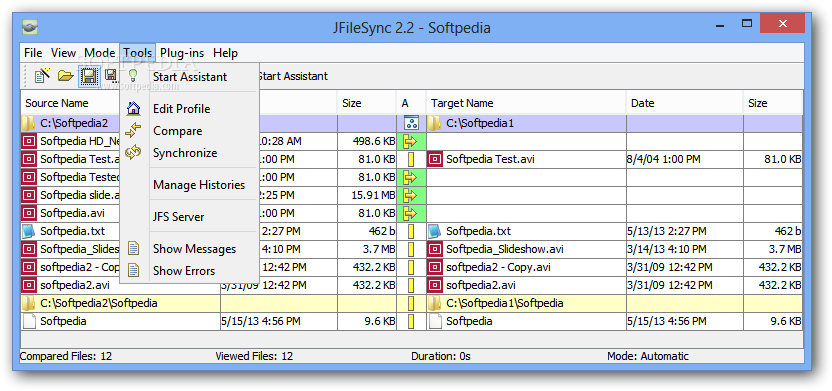The image size is (832, 391).
Task: Click the Open Profile folder toolbar icon
Action: tap(65, 76)
